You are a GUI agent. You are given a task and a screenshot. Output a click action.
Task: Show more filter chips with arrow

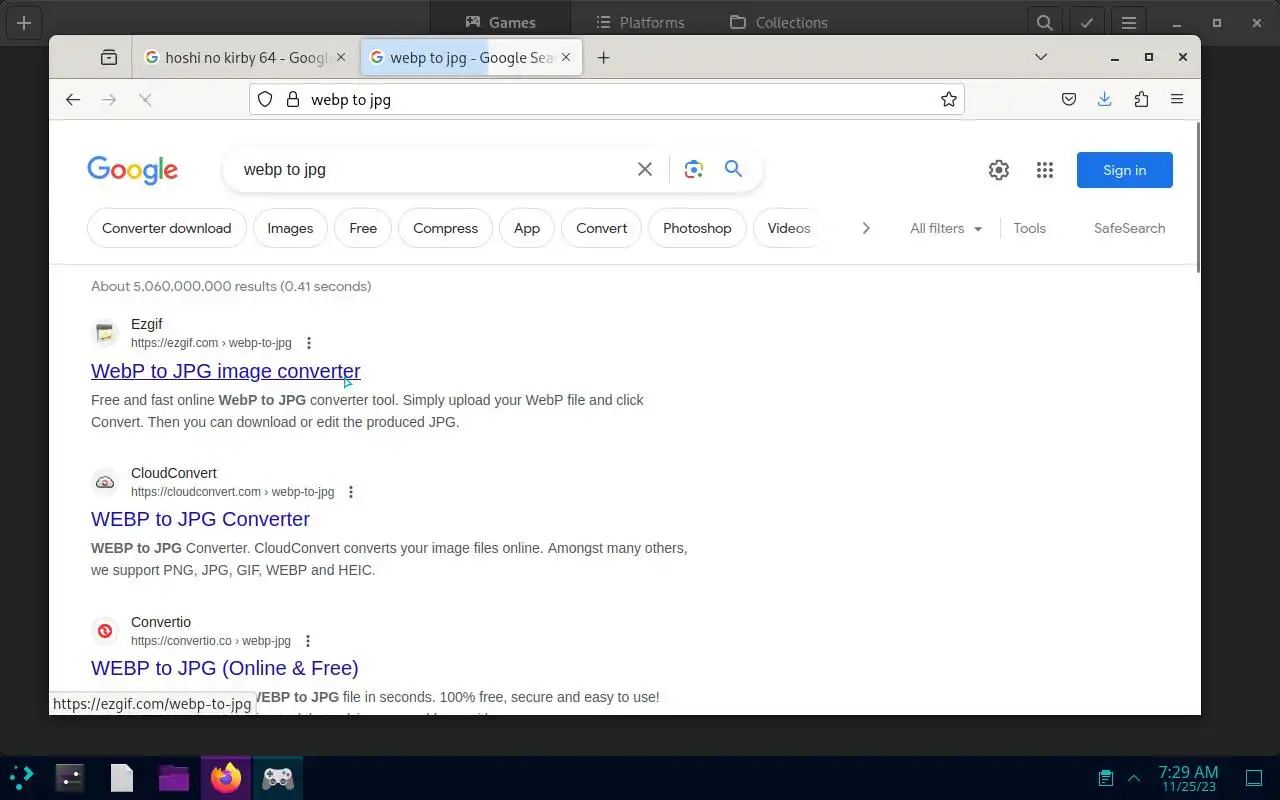(866, 228)
